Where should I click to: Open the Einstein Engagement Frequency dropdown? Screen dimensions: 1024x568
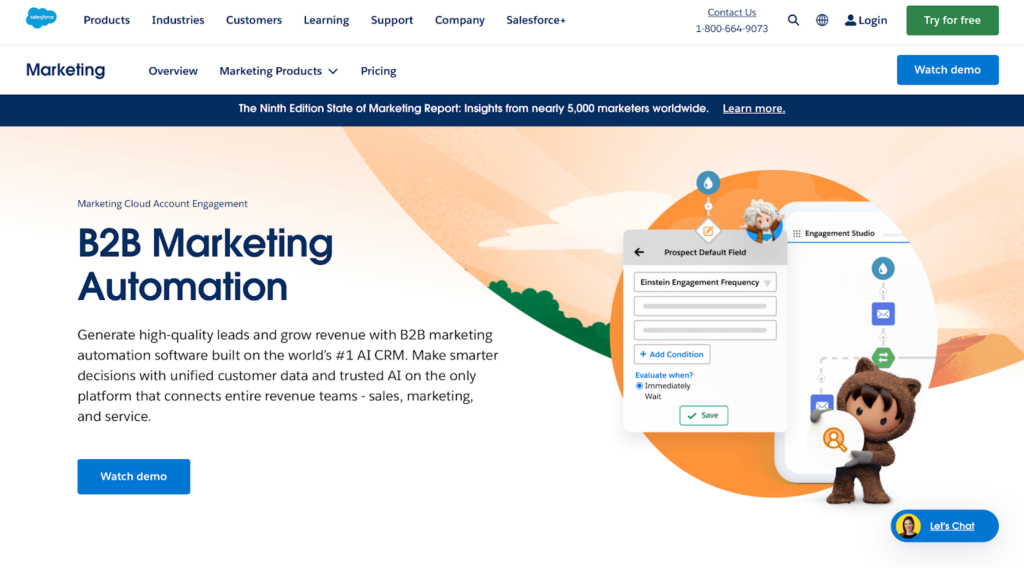tap(705, 283)
